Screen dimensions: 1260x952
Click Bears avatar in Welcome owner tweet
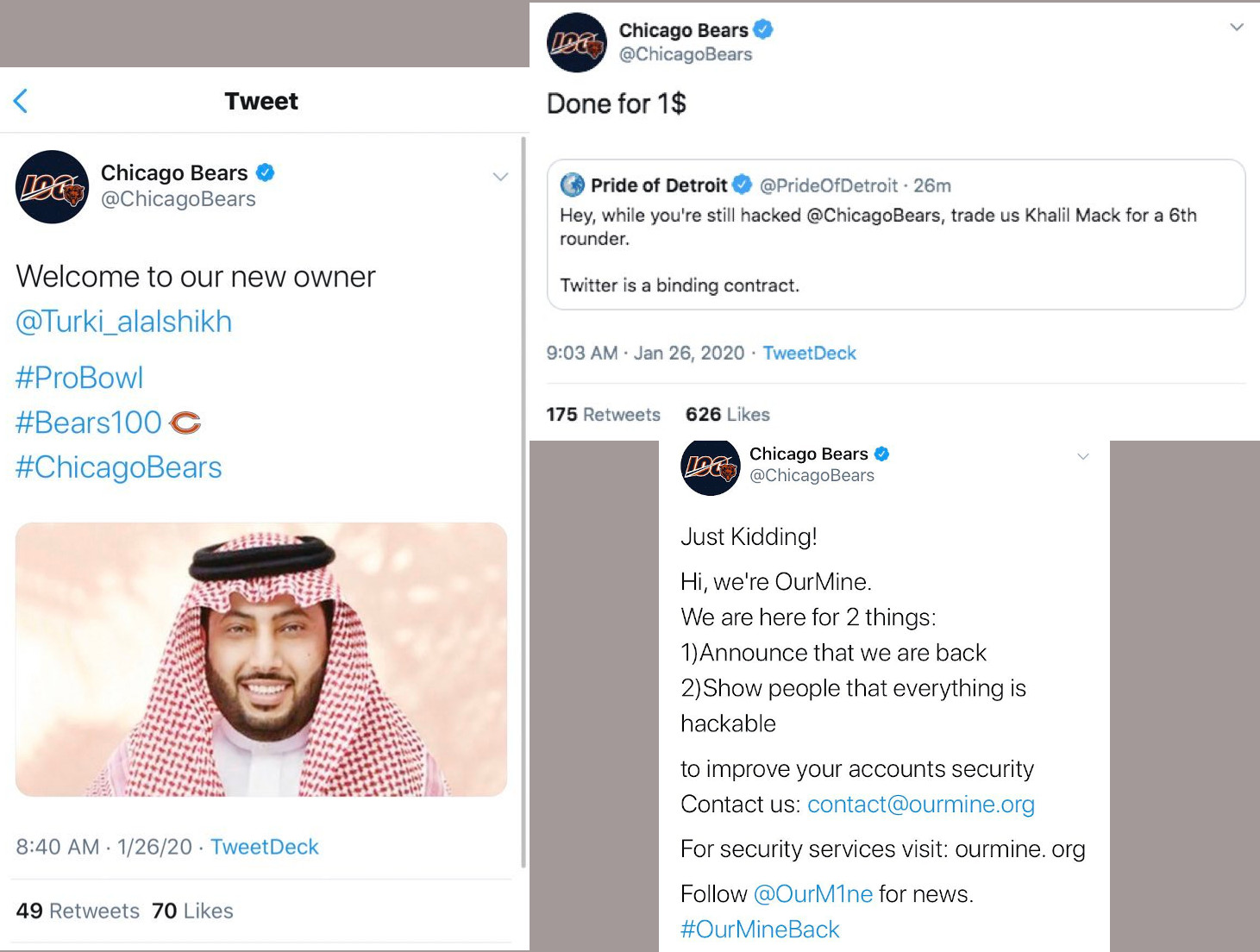click(52, 187)
